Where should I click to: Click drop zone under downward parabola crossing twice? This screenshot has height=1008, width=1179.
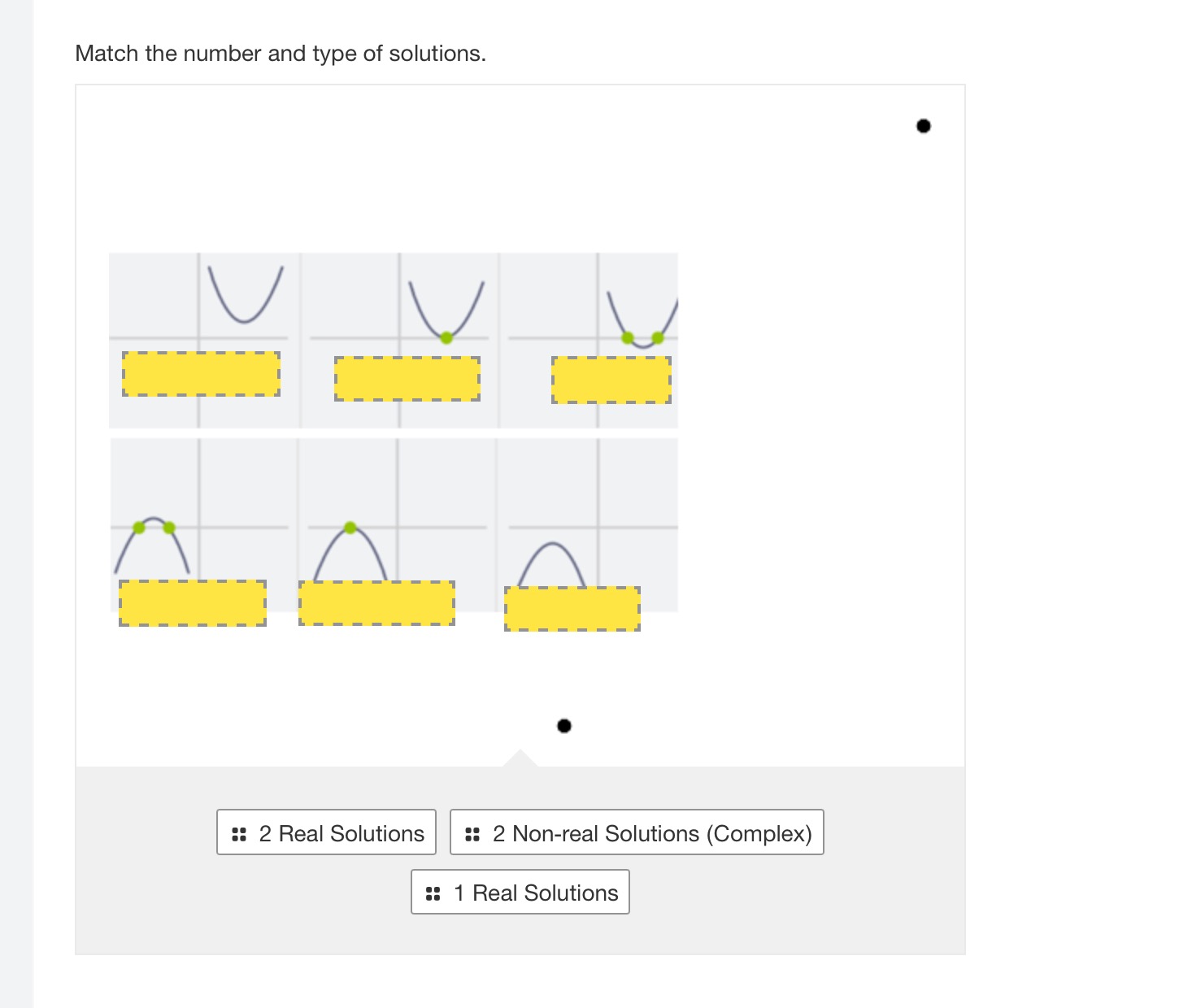coord(193,603)
